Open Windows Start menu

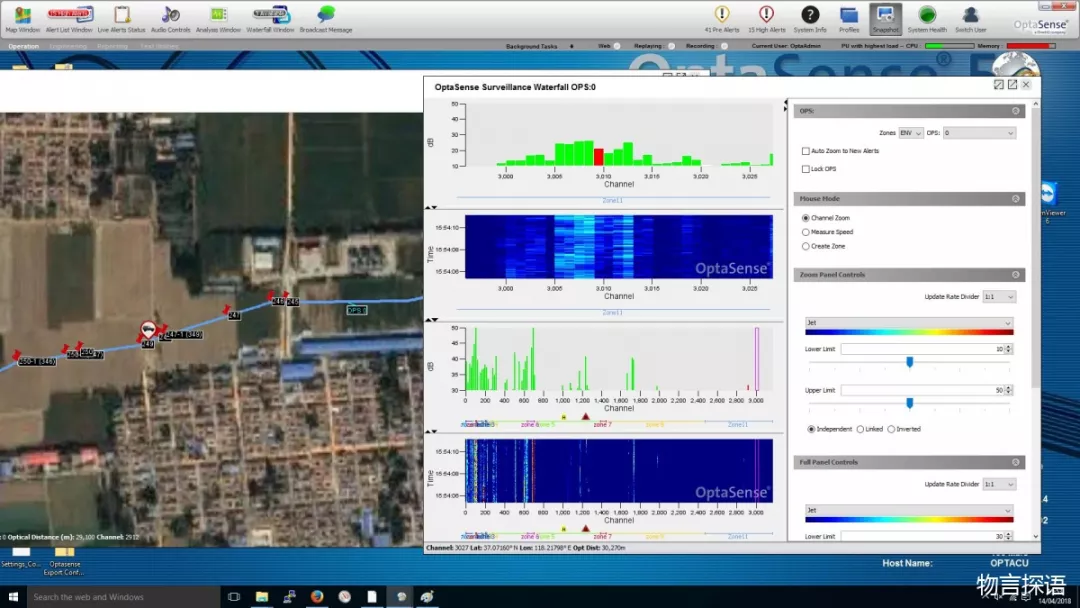[x=13, y=596]
